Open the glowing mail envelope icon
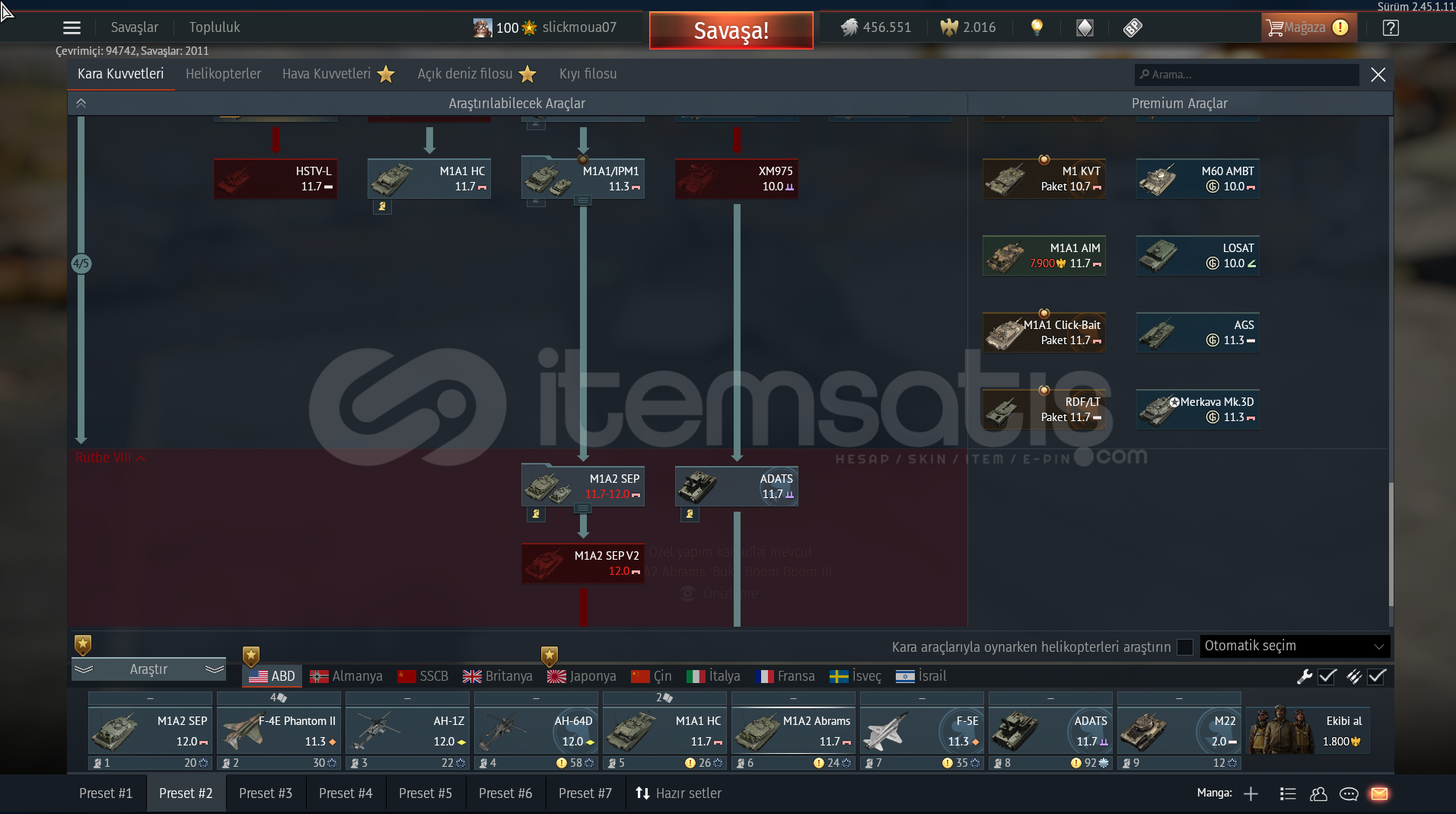Screen dimensions: 1456x814 coord(1379,794)
